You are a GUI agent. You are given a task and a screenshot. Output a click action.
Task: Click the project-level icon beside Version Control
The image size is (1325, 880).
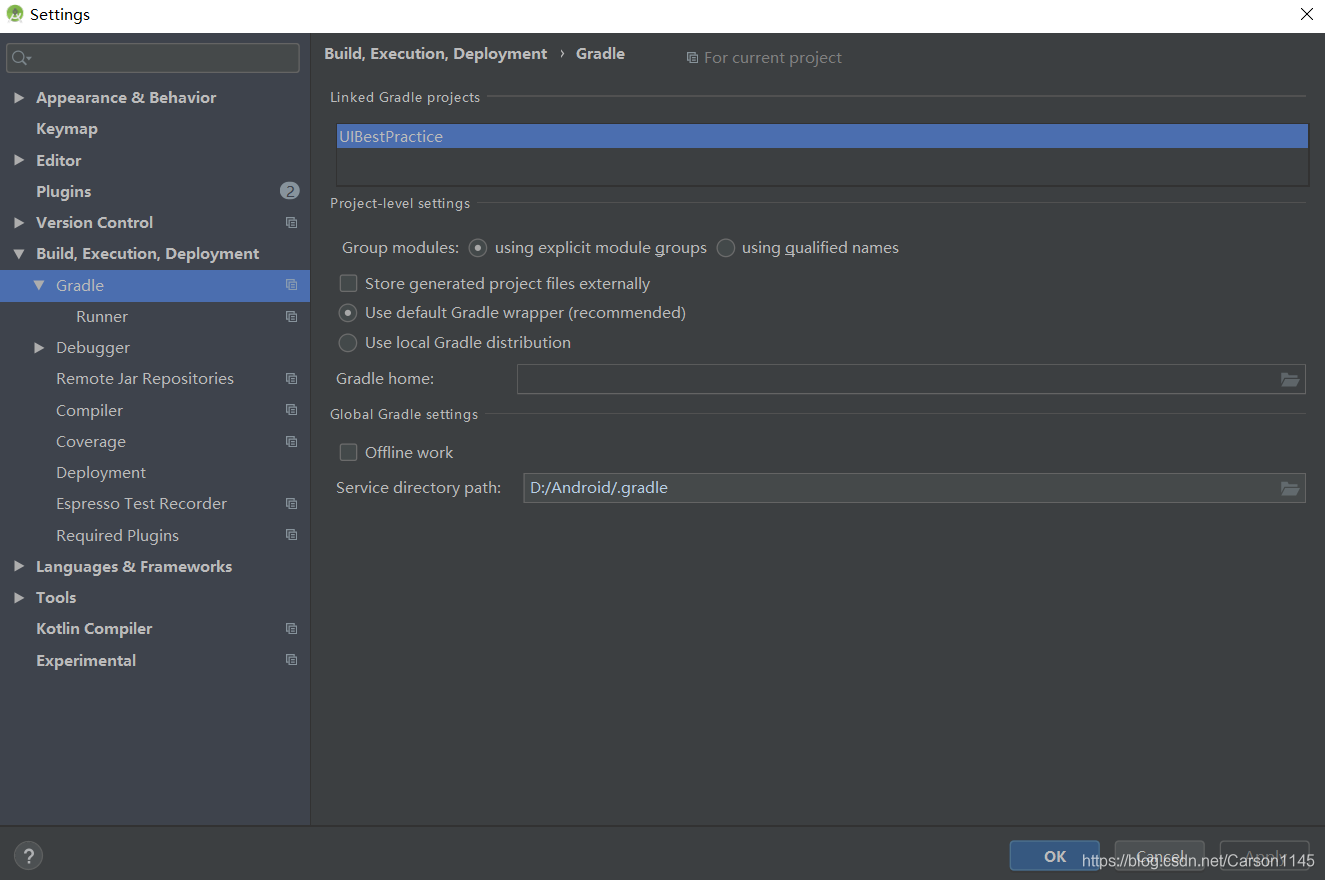click(x=291, y=222)
